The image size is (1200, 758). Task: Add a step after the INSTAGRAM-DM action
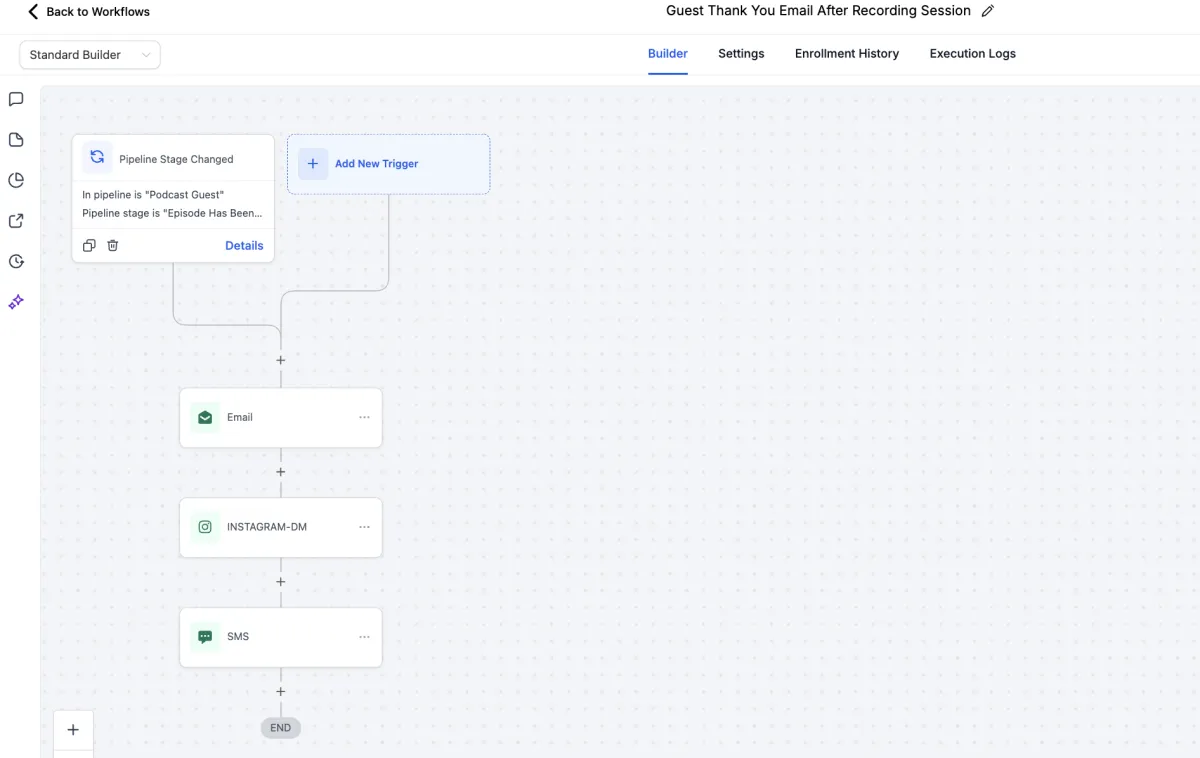click(280, 581)
